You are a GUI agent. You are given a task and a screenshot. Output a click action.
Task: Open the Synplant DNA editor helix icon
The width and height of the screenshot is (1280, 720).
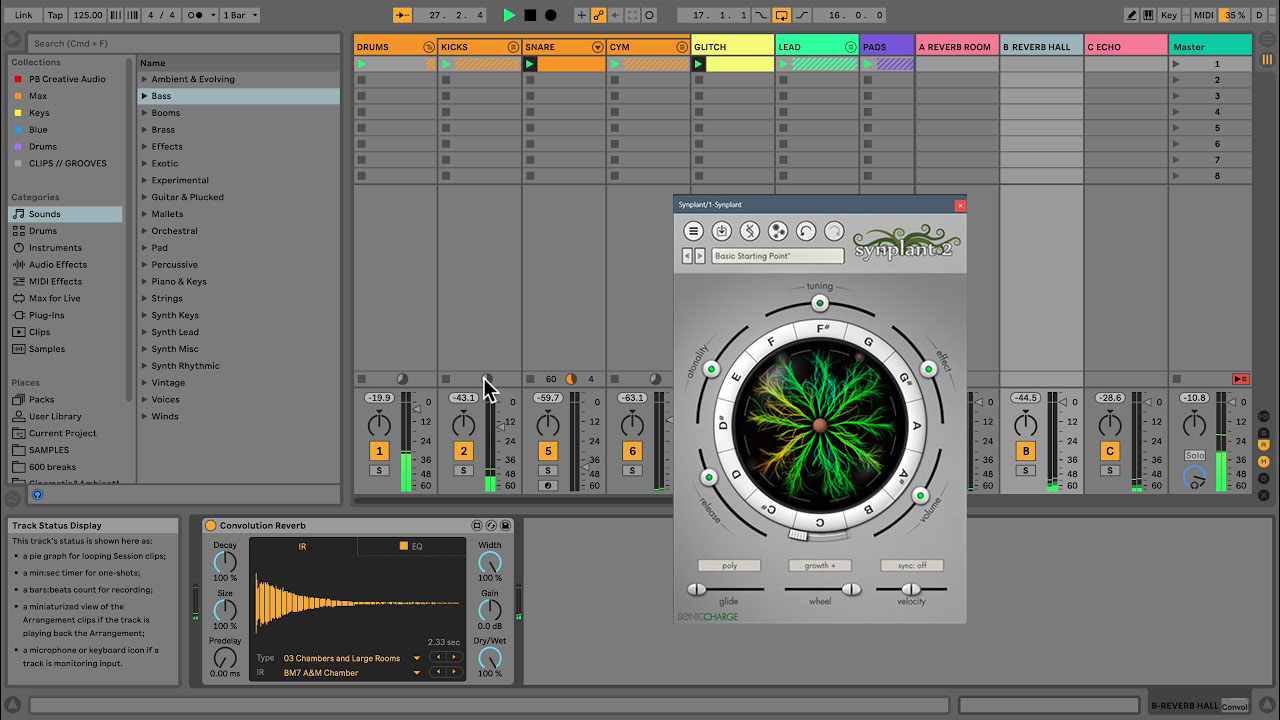pyautogui.click(x=749, y=231)
